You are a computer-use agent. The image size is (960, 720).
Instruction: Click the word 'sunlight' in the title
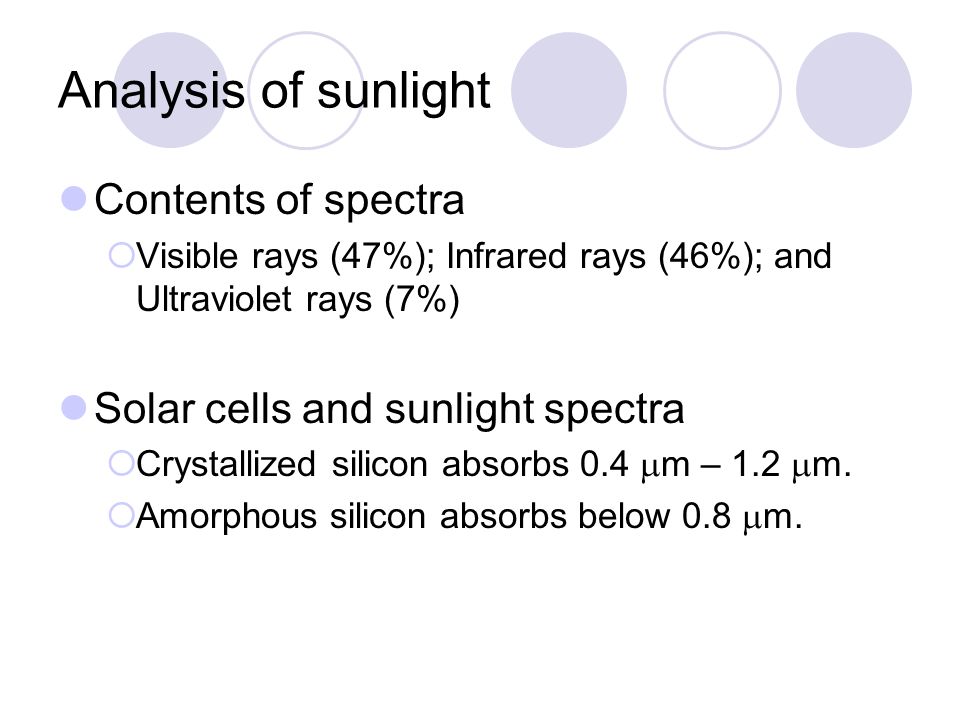click(x=404, y=91)
